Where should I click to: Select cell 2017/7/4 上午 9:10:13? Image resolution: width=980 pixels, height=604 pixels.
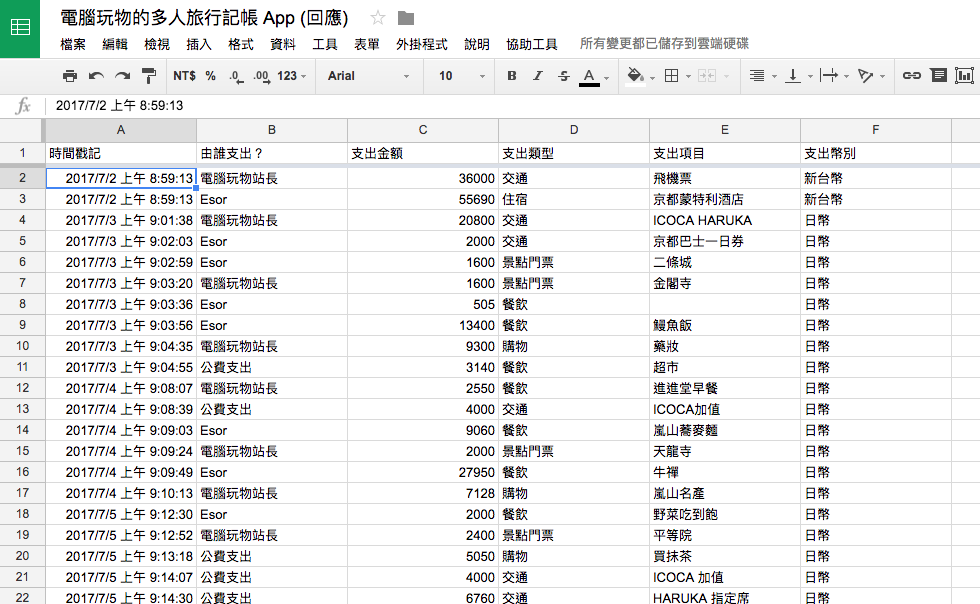click(x=121, y=493)
